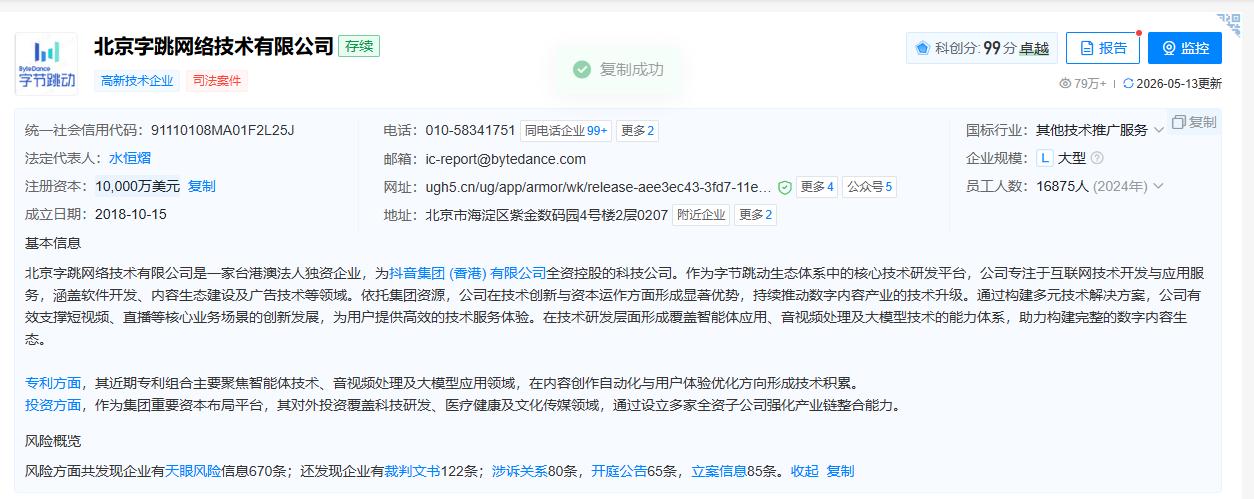
Task: Click the credit code 91110108MA01F2L25J
Action: tap(222, 130)
